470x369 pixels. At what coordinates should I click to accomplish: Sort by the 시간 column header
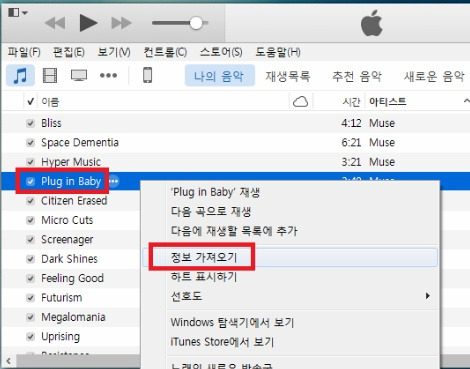click(x=351, y=101)
